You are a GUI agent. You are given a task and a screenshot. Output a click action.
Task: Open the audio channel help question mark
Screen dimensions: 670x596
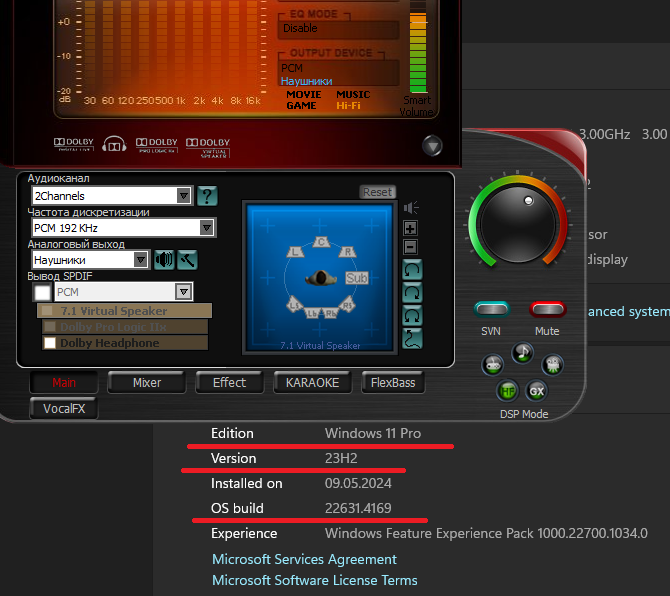[207, 196]
